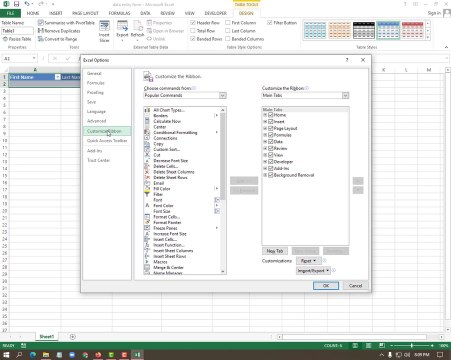Click the New Tab button
Screen dimensions: 451x360
pyautogui.click(x=275, y=251)
